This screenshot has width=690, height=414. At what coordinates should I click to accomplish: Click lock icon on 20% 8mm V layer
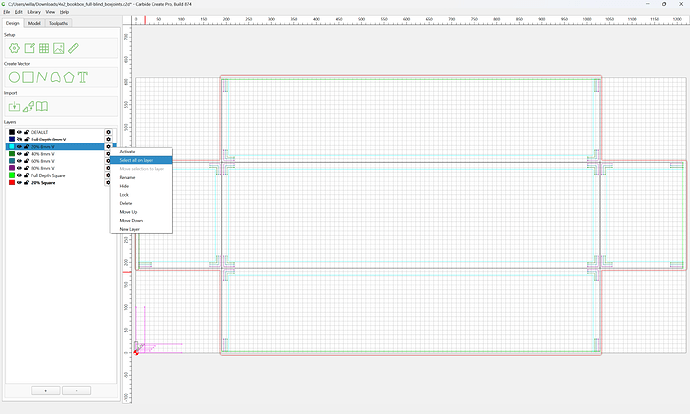pyautogui.click(x=26, y=147)
